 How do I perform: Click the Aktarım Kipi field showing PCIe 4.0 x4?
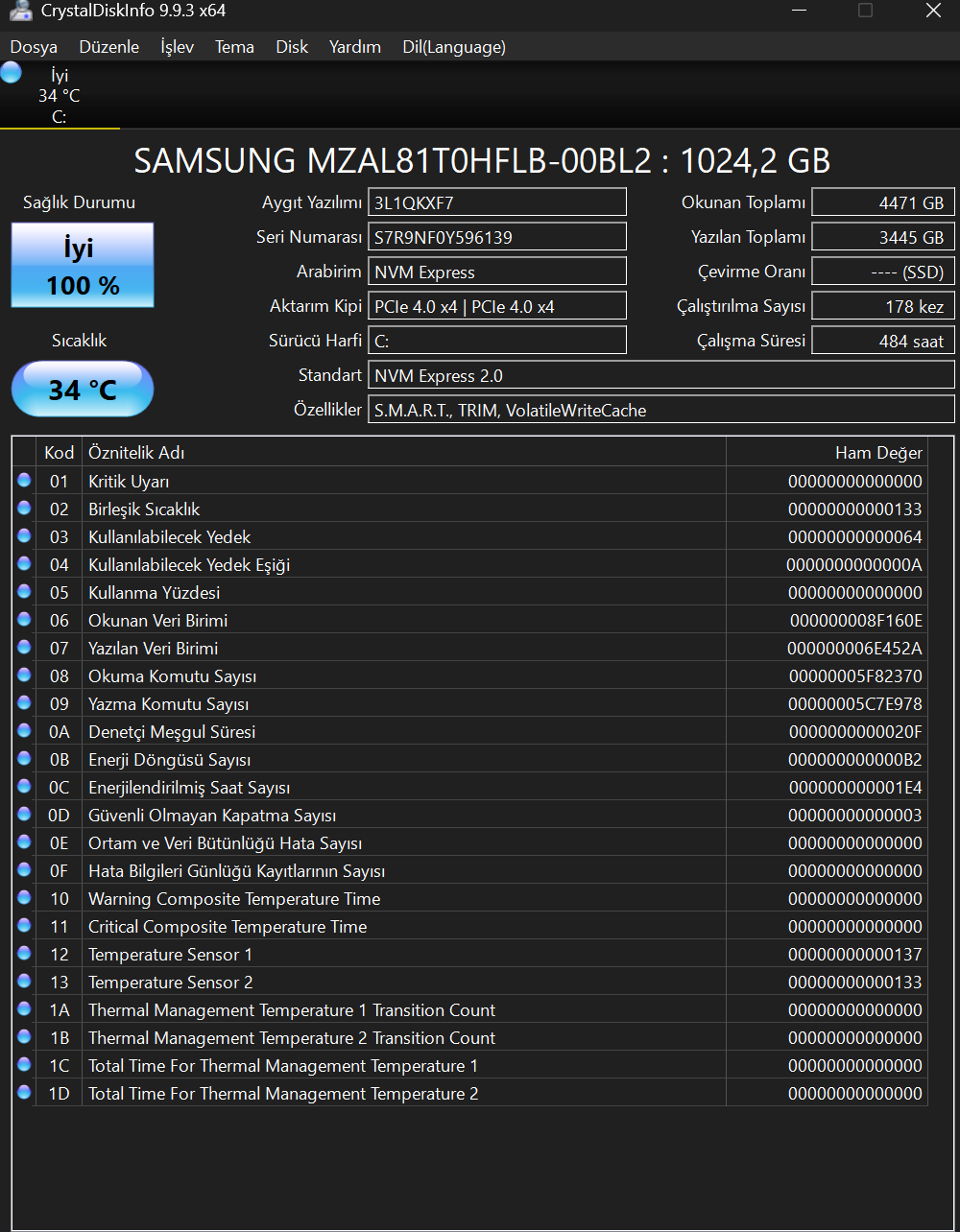(497, 306)
